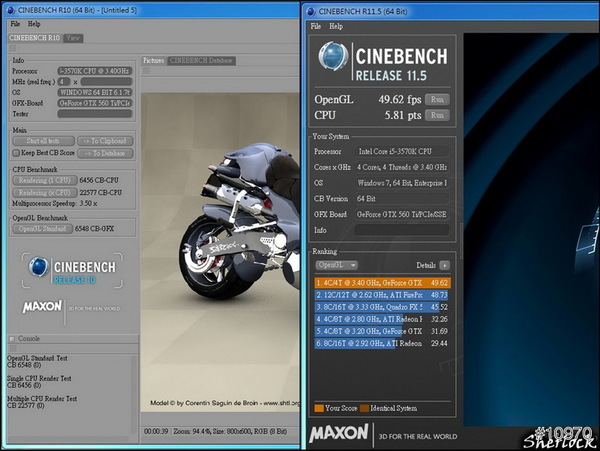Switch to the CINEBENCH Database tab
Screen dimensions: 600x451
tap(203, 60)
